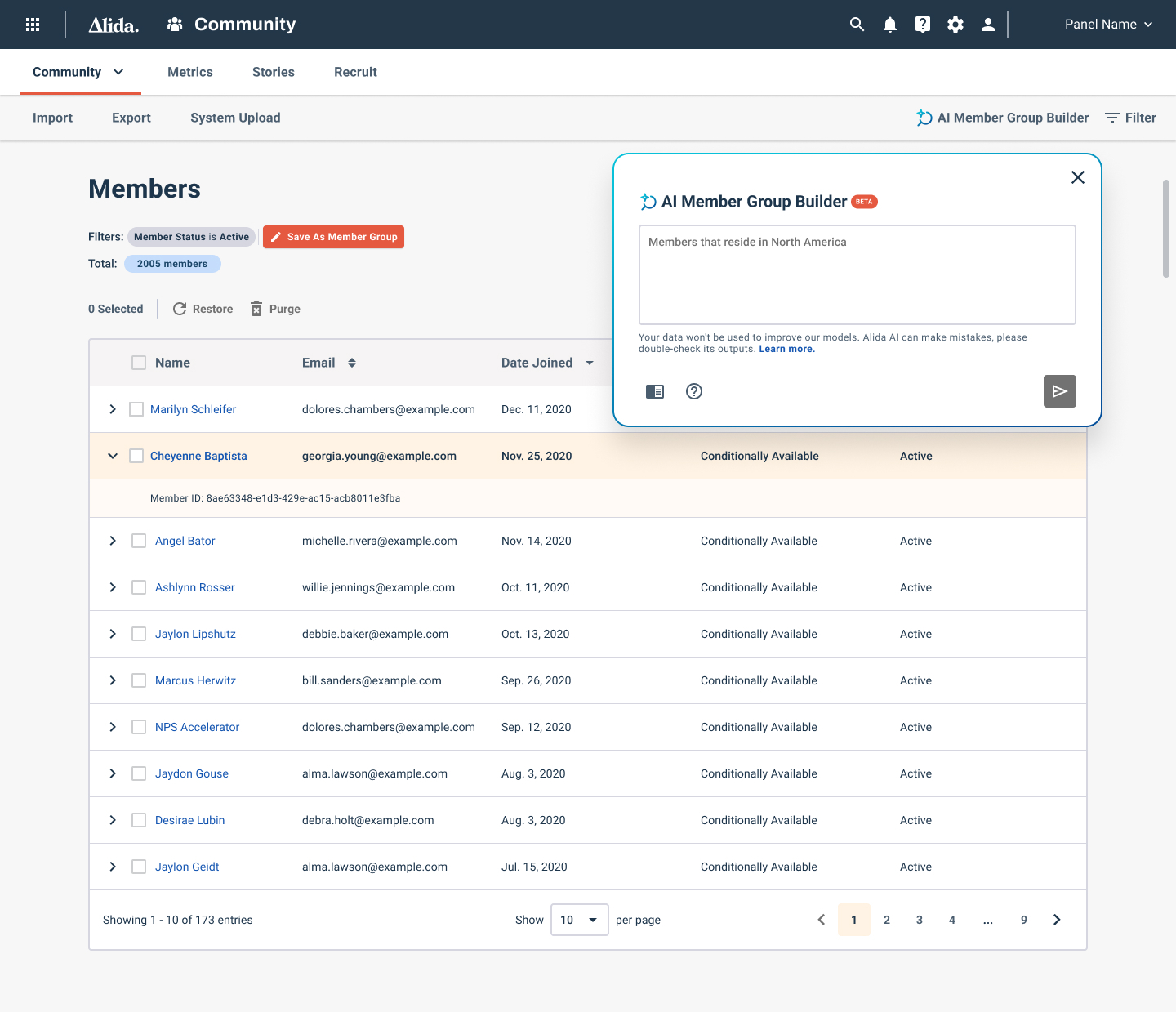Click the Restore refresh icon
This screenshot has width=1176, height=1012.
(180, 309)
